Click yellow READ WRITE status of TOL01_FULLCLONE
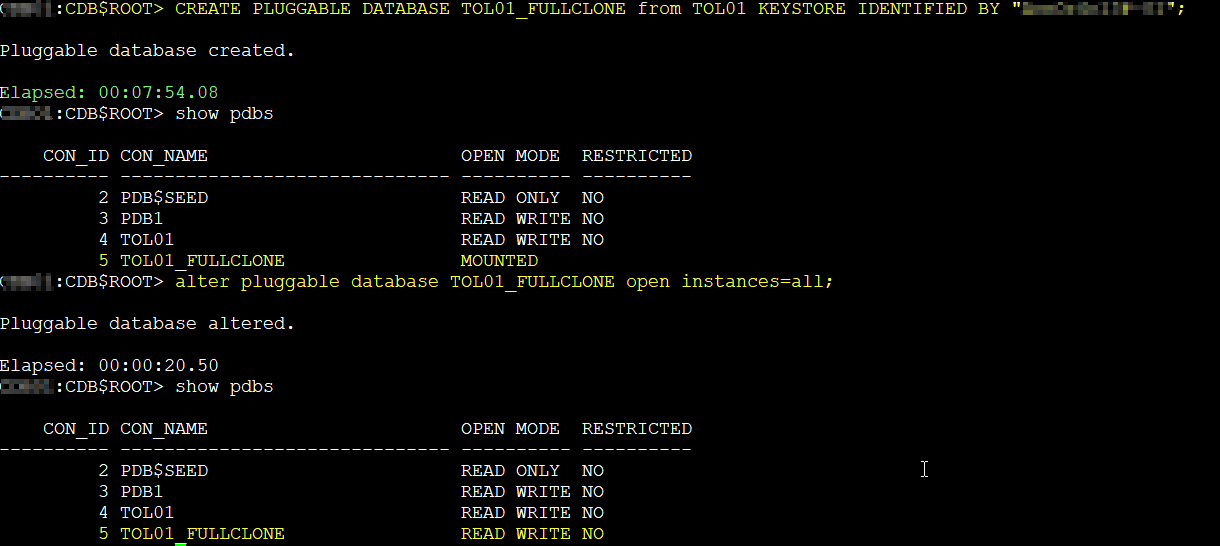Image resolution: width=1220 pixels, height=546 pixels. (x=515, y=534)
